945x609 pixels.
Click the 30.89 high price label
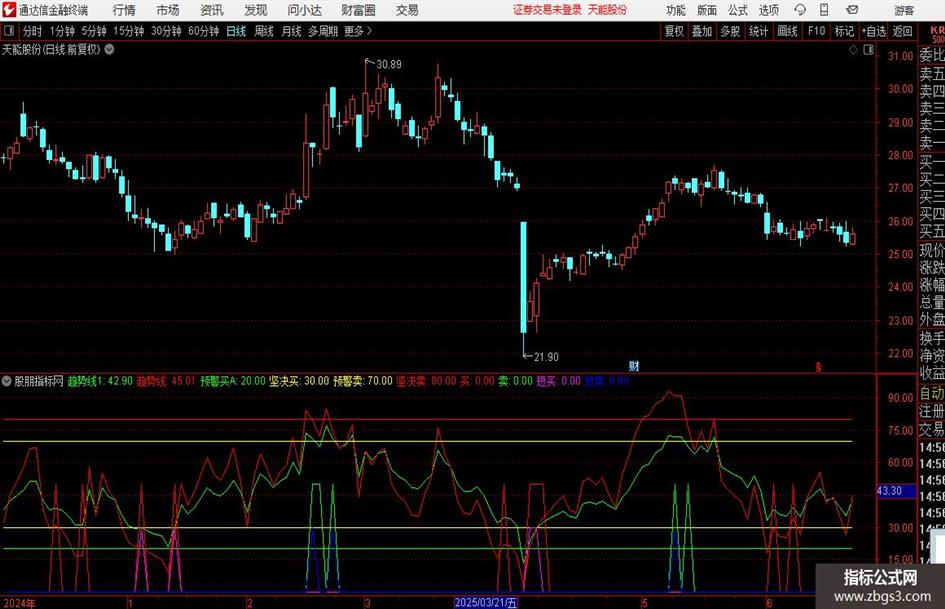click(x=389, y=64)
